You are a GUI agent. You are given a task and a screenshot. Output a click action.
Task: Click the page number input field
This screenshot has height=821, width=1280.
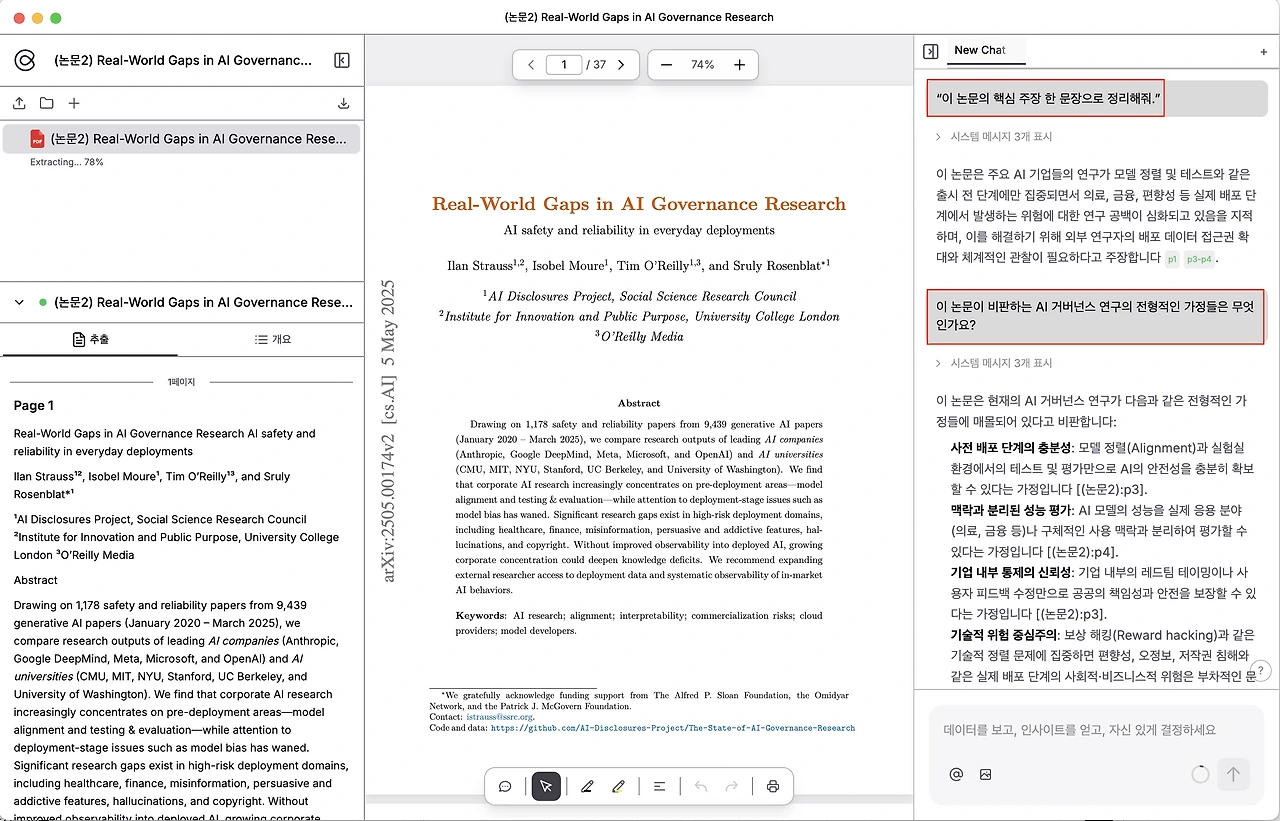click(564, 65)
